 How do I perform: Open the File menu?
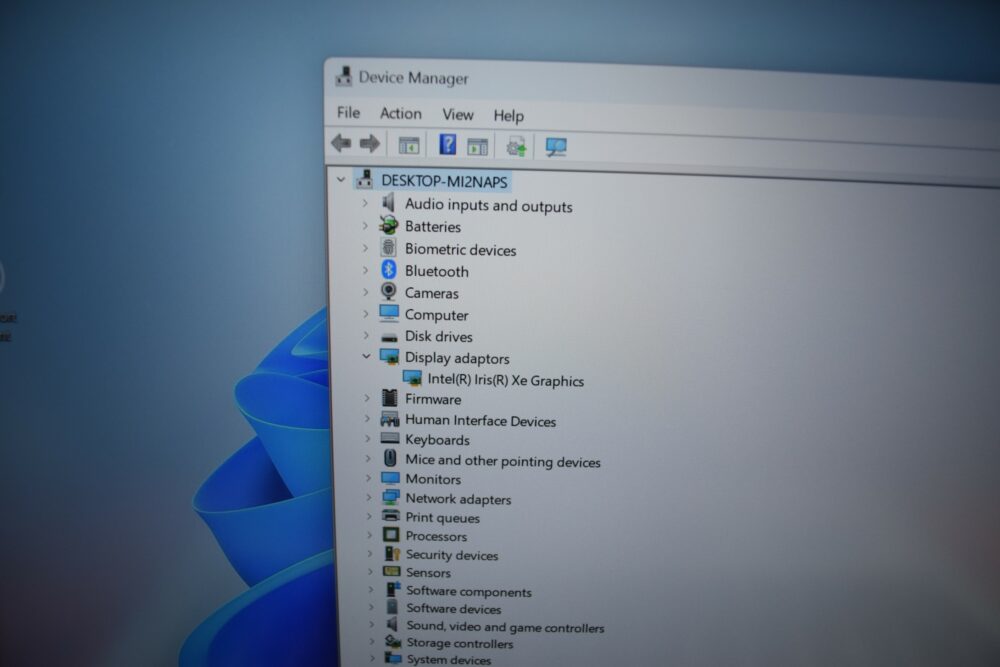coord(348,113)
